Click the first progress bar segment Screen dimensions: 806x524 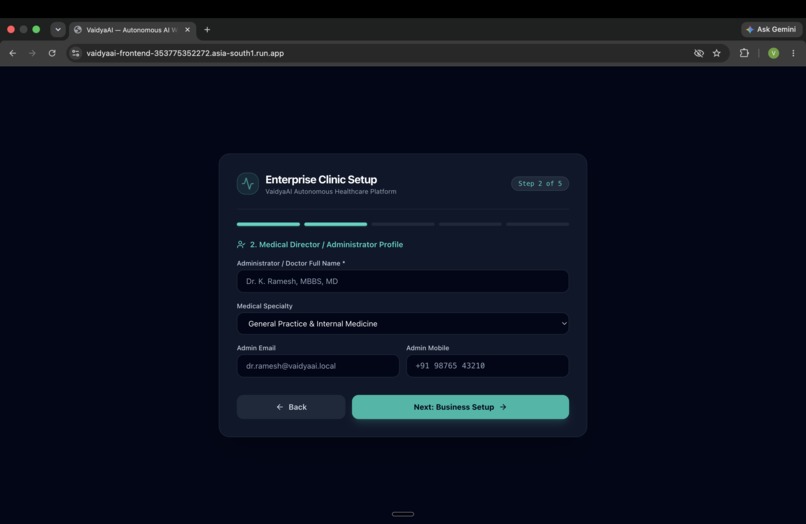[268, 224]
